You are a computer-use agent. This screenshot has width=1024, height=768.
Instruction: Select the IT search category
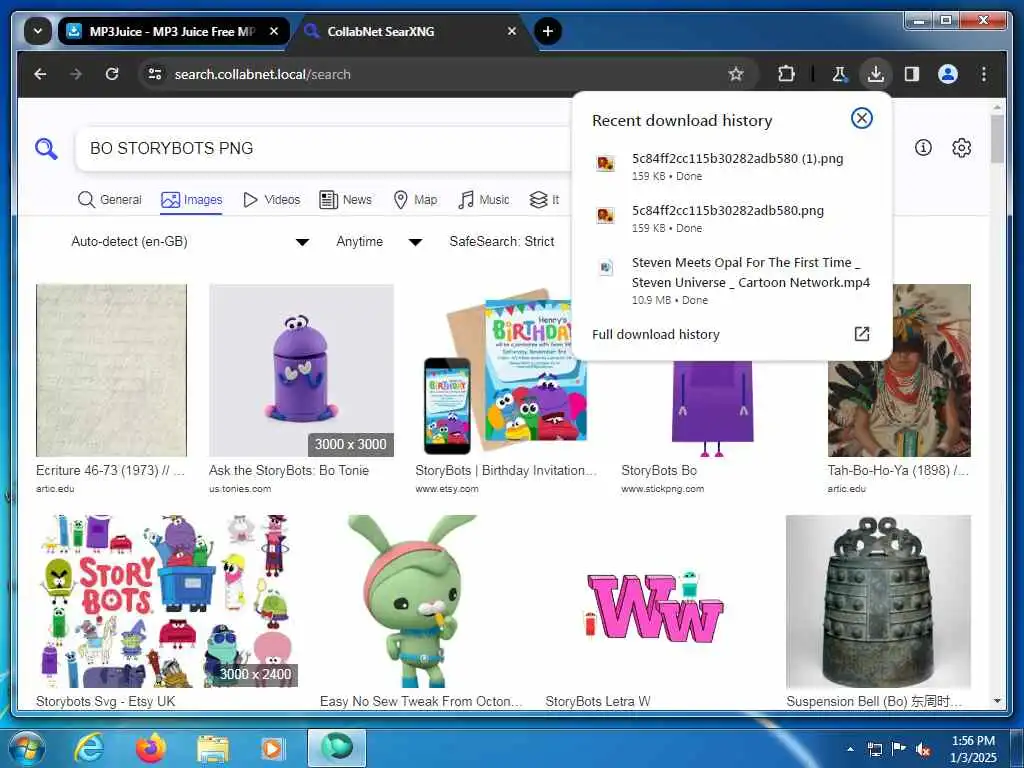coord(544,199)
